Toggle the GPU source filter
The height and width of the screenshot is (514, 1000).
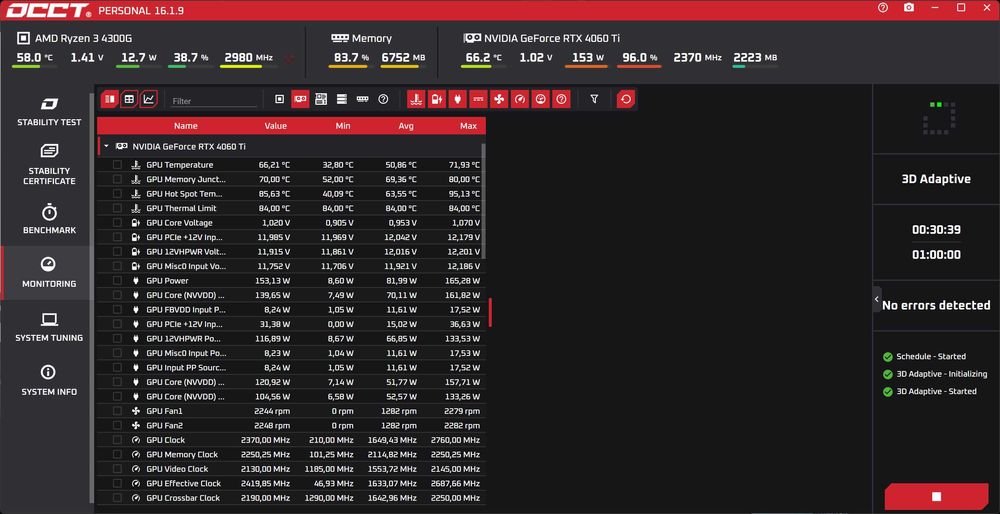point(300,99)
